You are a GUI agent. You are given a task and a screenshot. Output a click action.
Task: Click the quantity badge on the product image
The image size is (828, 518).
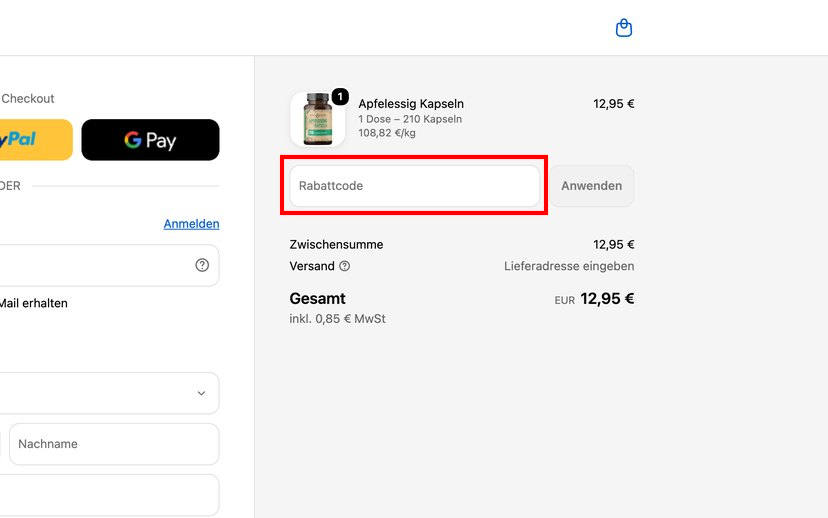pyautogui.click(x=340, y=97)
